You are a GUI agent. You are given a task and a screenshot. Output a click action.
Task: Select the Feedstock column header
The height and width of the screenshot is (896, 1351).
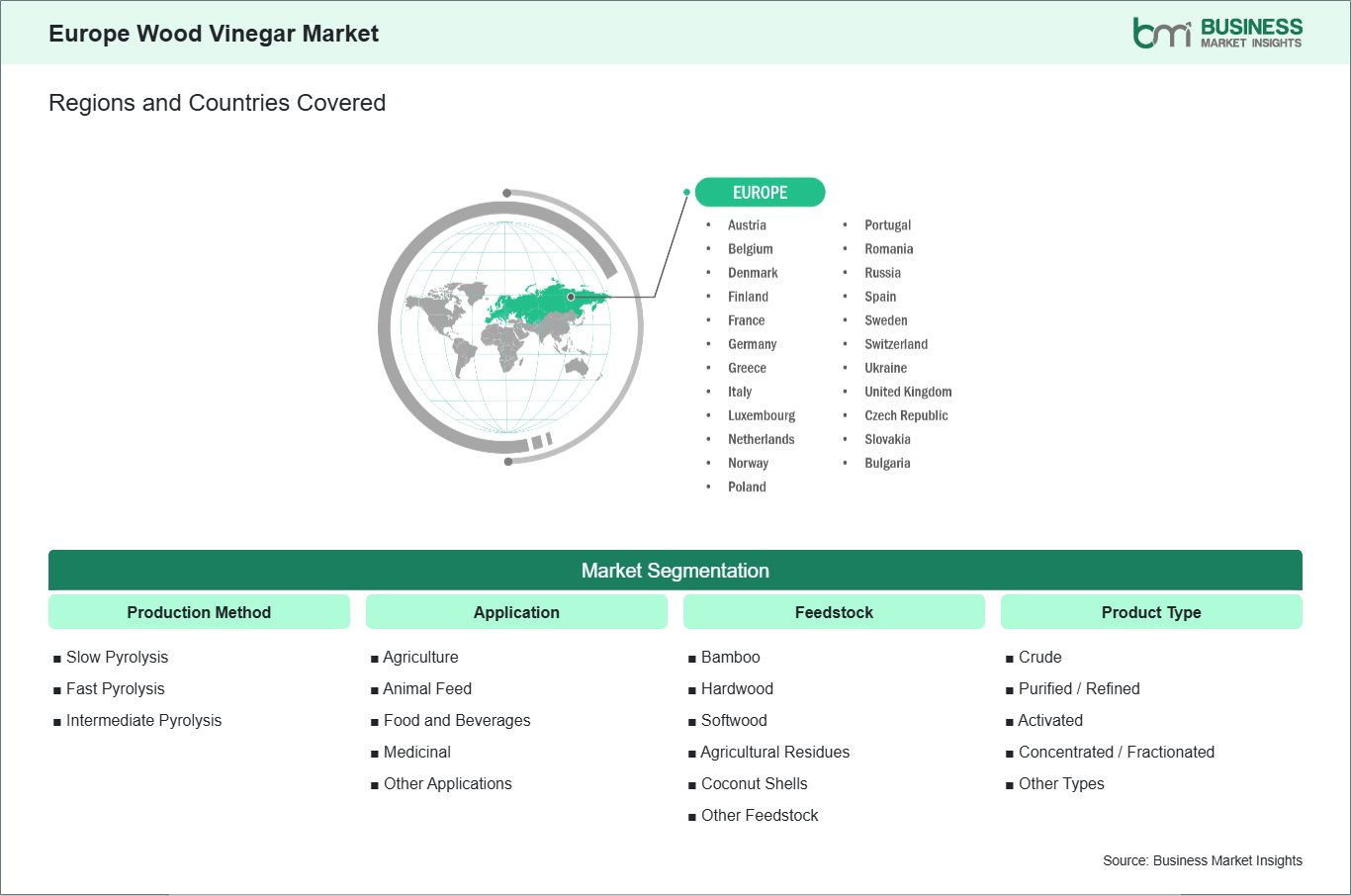point(834,612)
